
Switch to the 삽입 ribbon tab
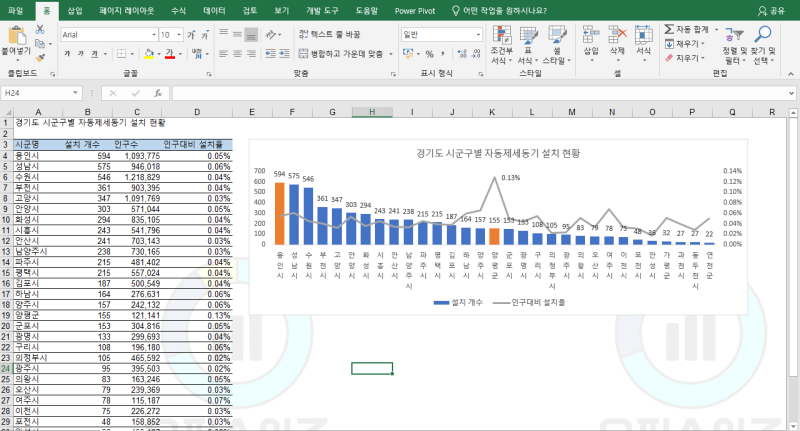[75, 11]
